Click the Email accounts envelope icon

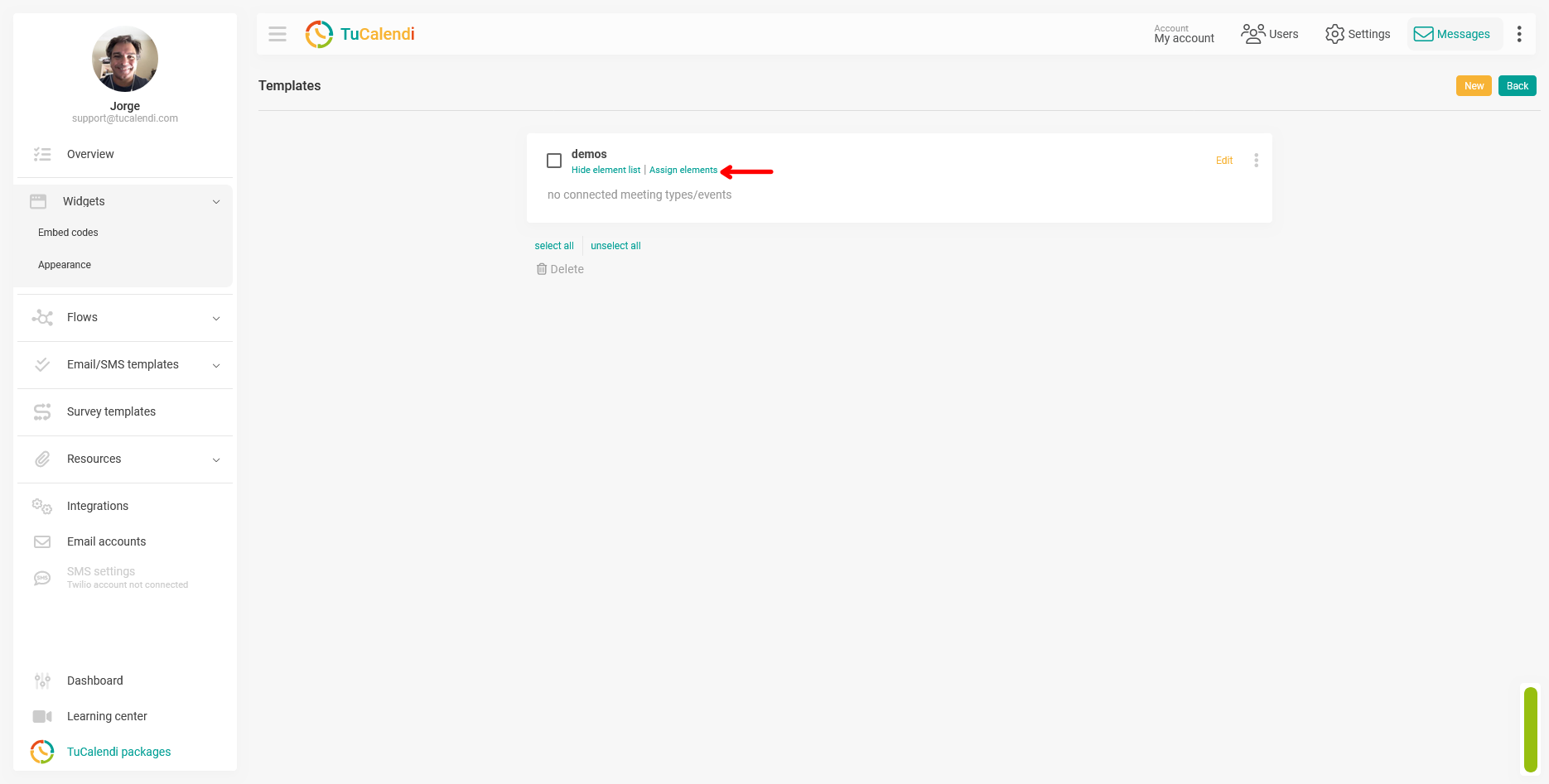point(42,541)
